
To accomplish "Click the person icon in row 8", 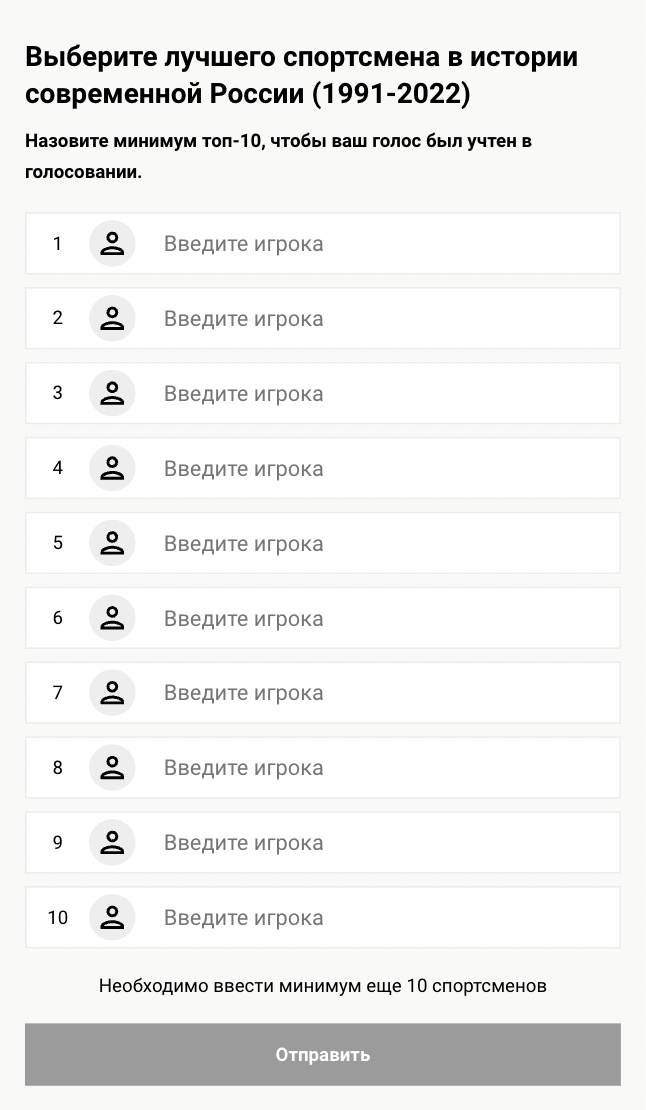I will pyautogui.click(x=112, y=768).
